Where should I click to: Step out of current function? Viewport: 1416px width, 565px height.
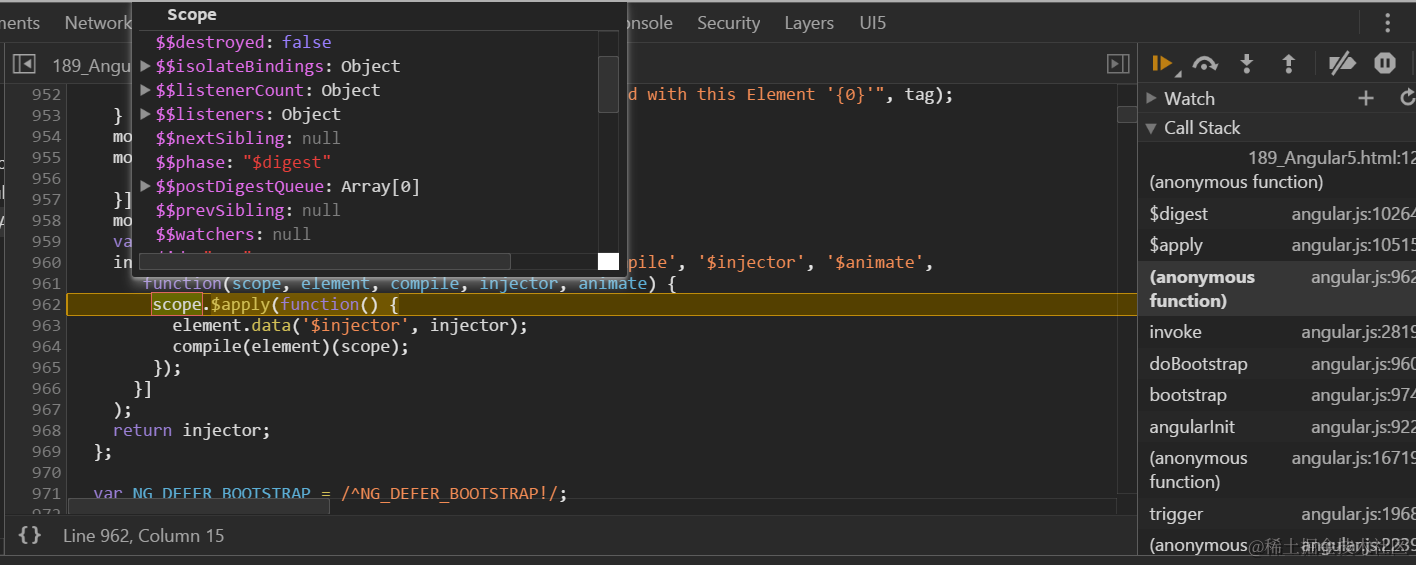[1289, 64]
